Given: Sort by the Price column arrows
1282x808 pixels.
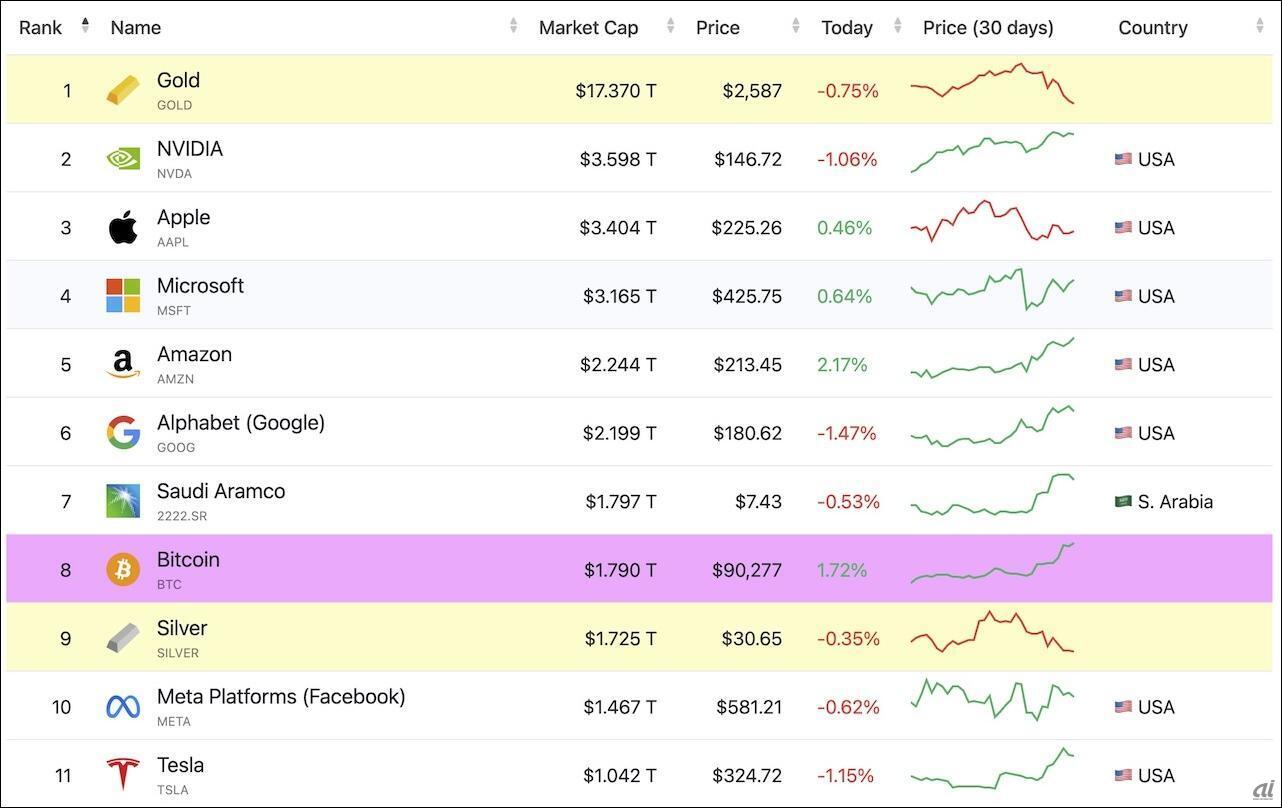Looking at the screenshot, I should pyautogui.click(x=796, y=26).
